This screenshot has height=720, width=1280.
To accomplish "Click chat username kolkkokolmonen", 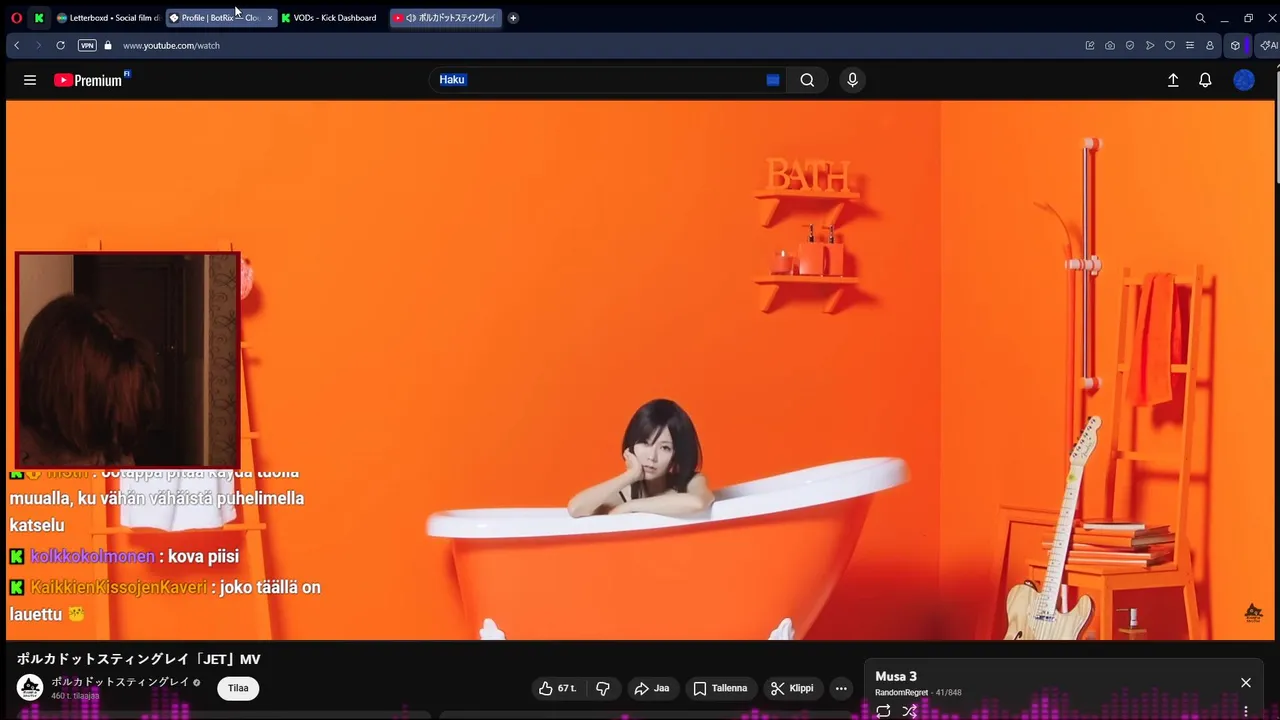I will [x=92, y=556].
